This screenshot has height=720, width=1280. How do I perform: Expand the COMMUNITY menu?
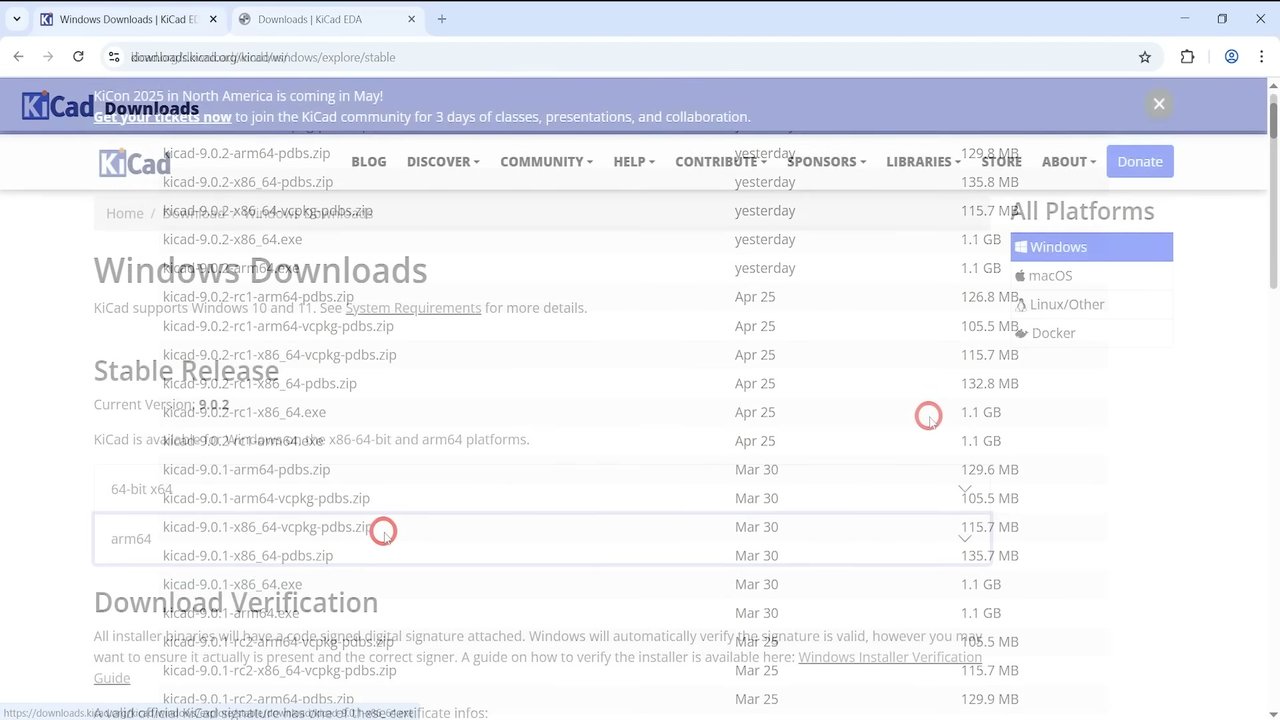pyautogui.click(x=546, y=162)
